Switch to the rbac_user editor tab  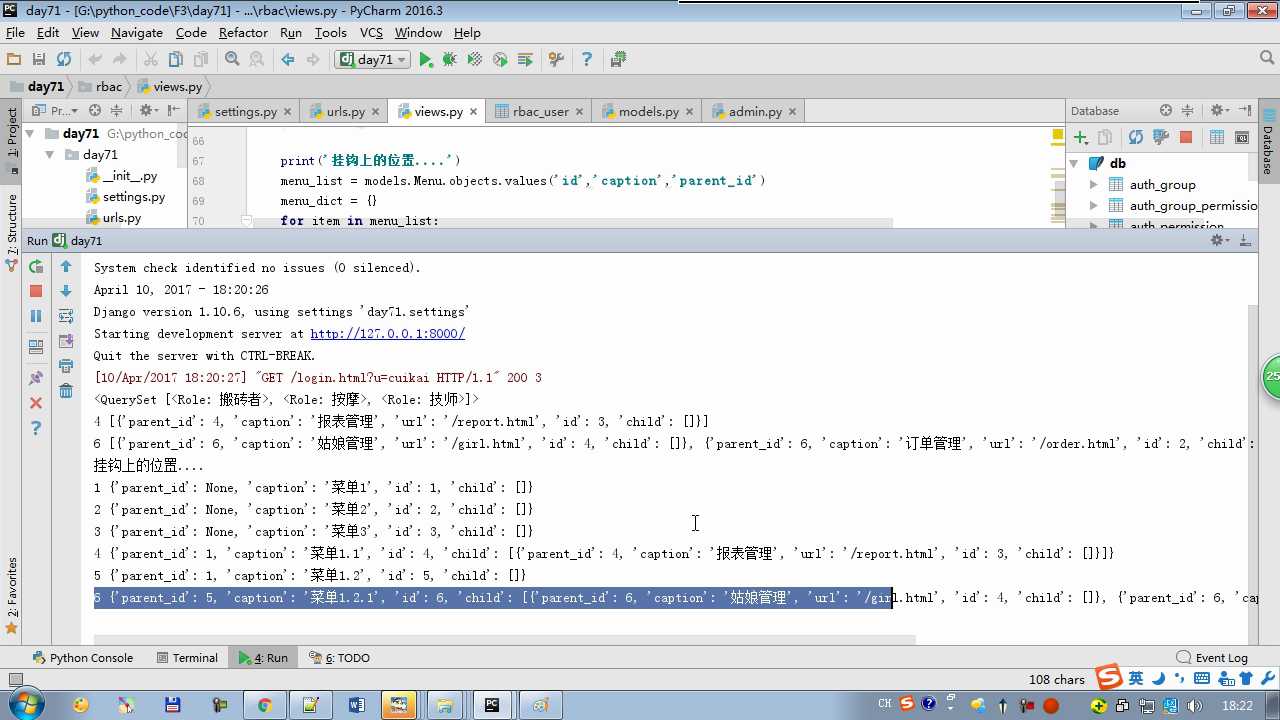[x=539, y=111]
